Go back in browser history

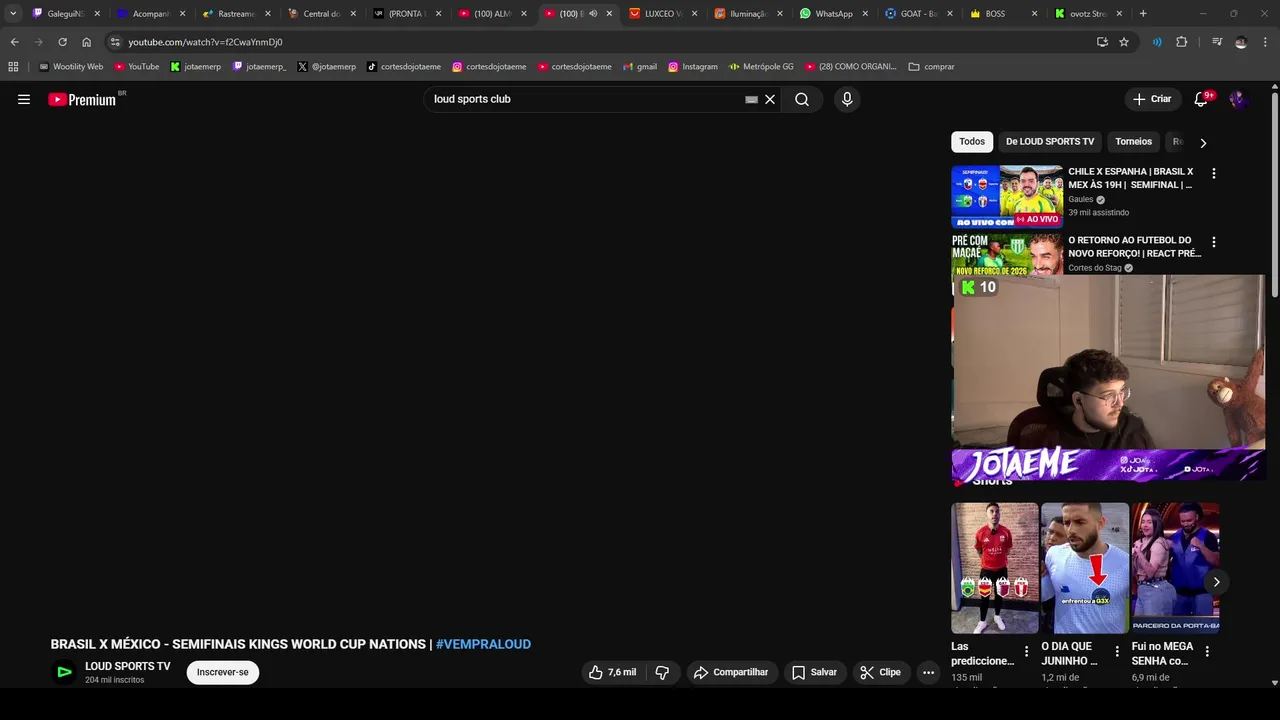pos(14,42)
